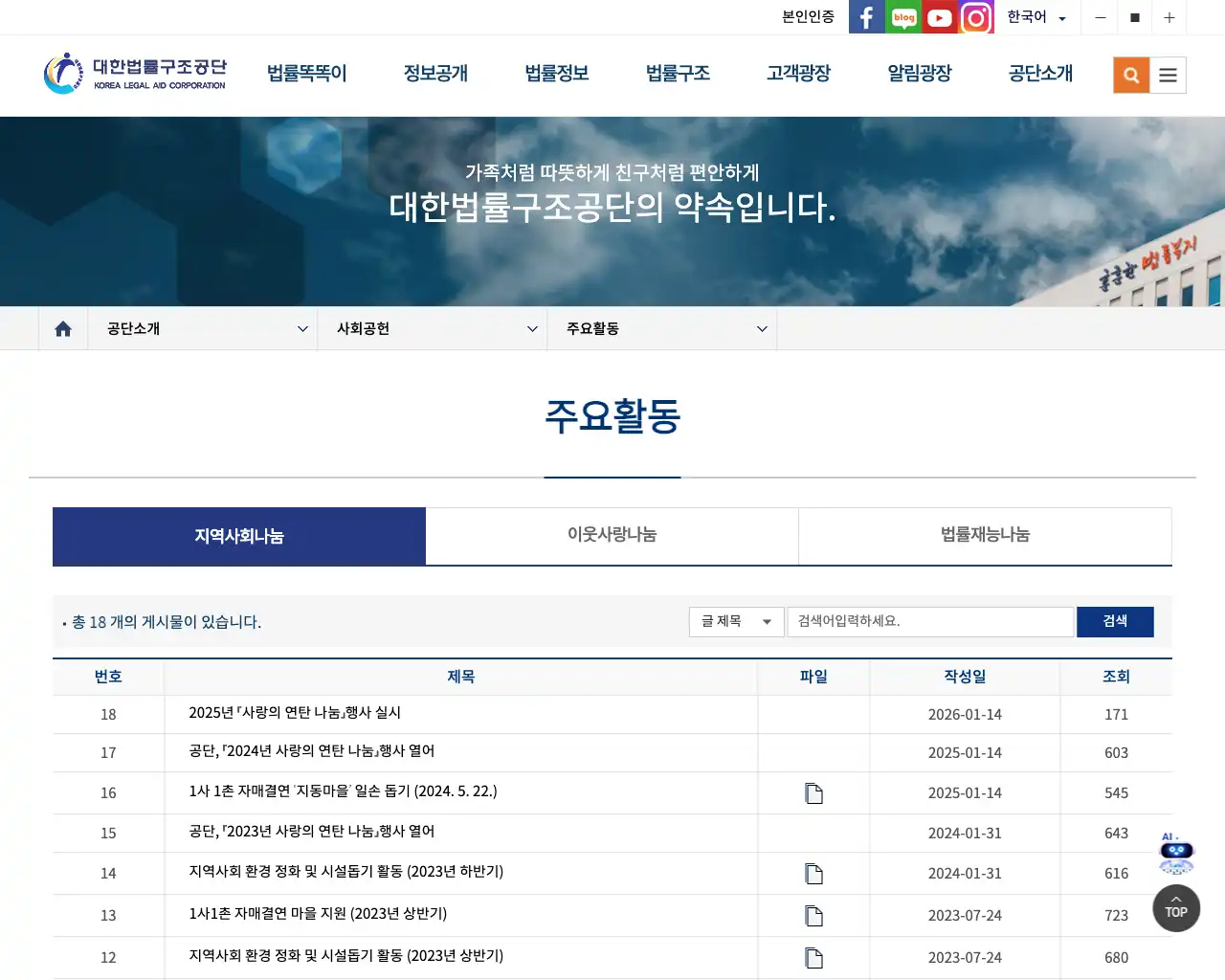This screenshot has height=980, width=1225.
Task: Open the AI chatbot robot icon
Action: click(1176, 854)
